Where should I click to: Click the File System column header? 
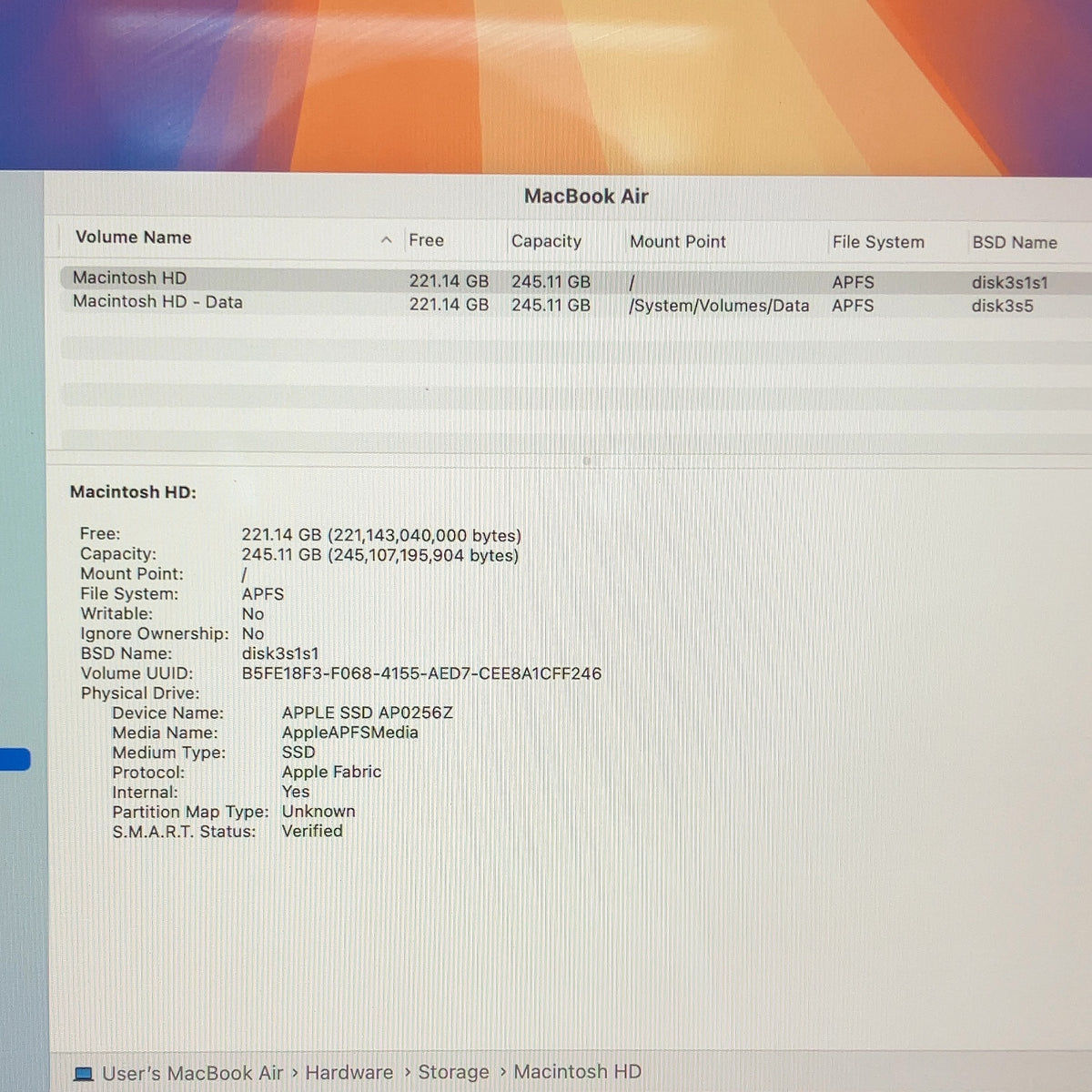(878, 242)
